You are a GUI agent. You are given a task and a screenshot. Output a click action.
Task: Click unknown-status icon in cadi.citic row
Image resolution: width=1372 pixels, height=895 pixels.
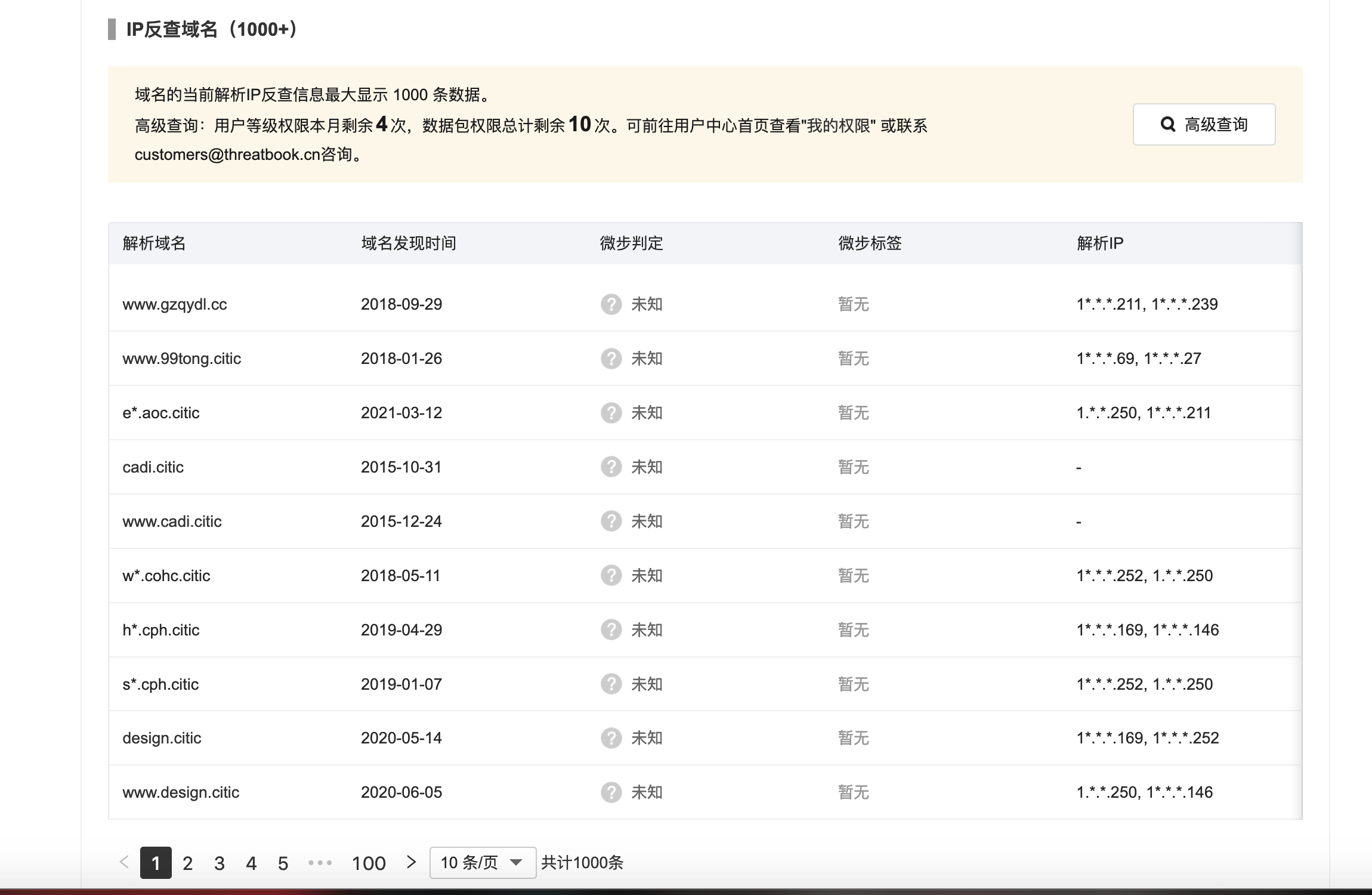[x=611, y=467]
